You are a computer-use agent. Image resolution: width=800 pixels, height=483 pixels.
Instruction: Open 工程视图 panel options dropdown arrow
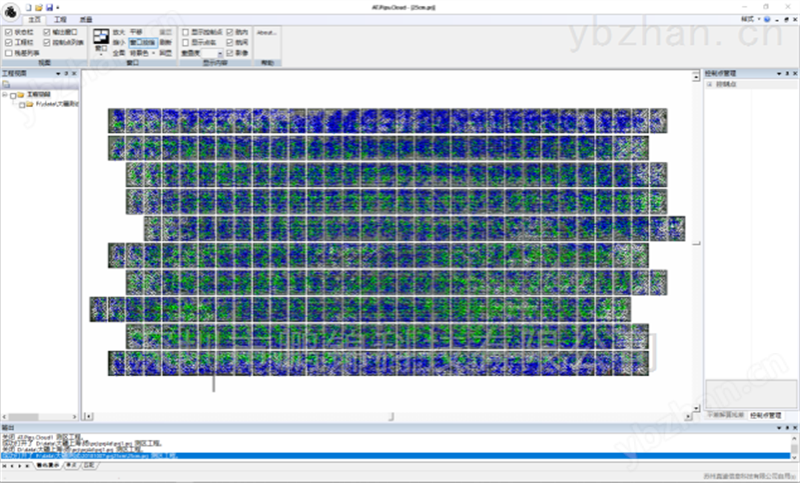[x=58, y=73]
